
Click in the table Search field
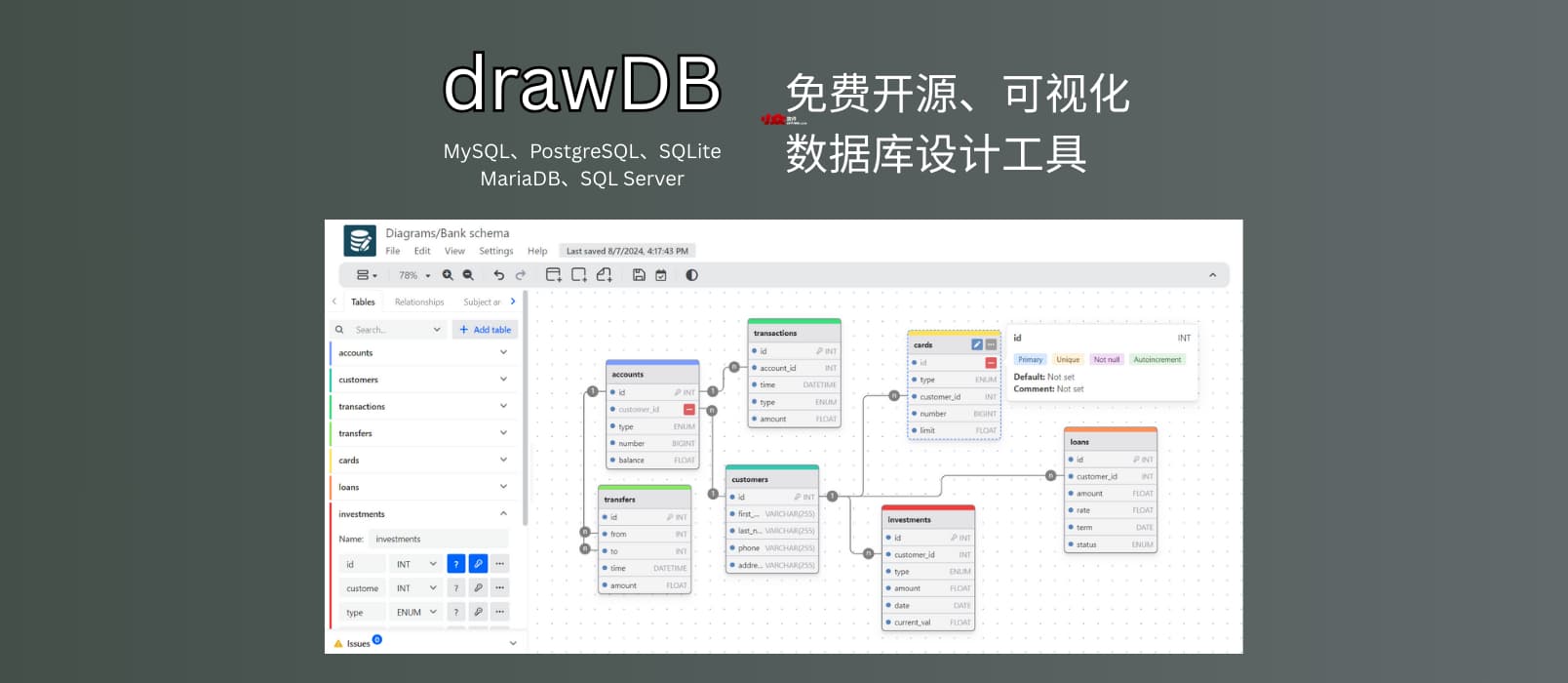390,330
